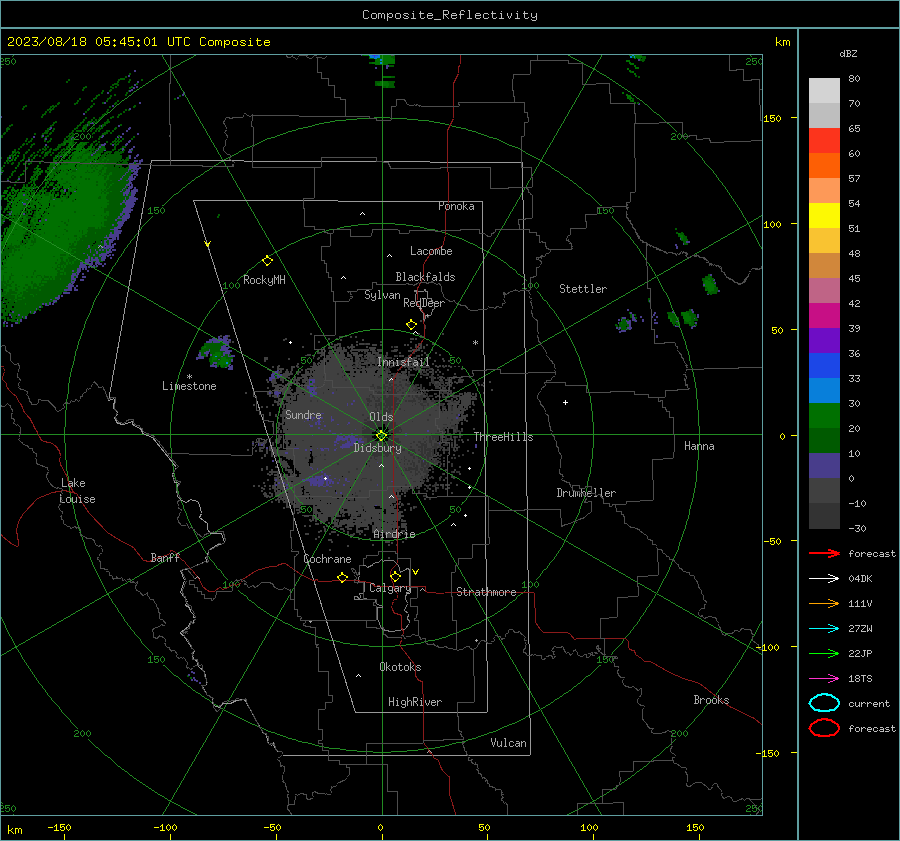The image size is (900, 841).
Task: Click the Airdrie city label
Action: (x=394, y=534)
